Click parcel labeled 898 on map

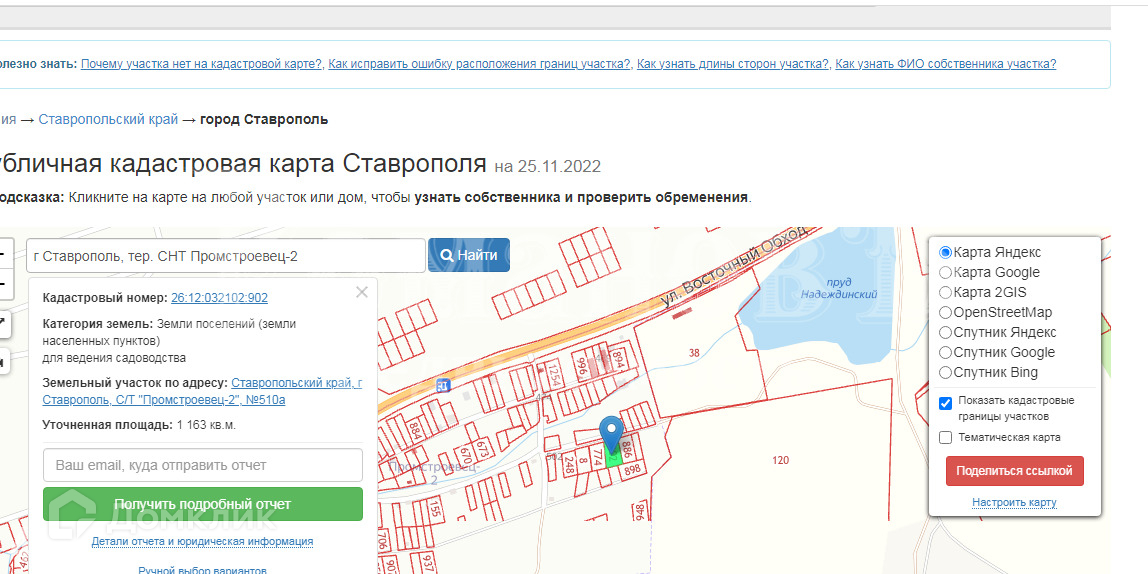[632, 470]
